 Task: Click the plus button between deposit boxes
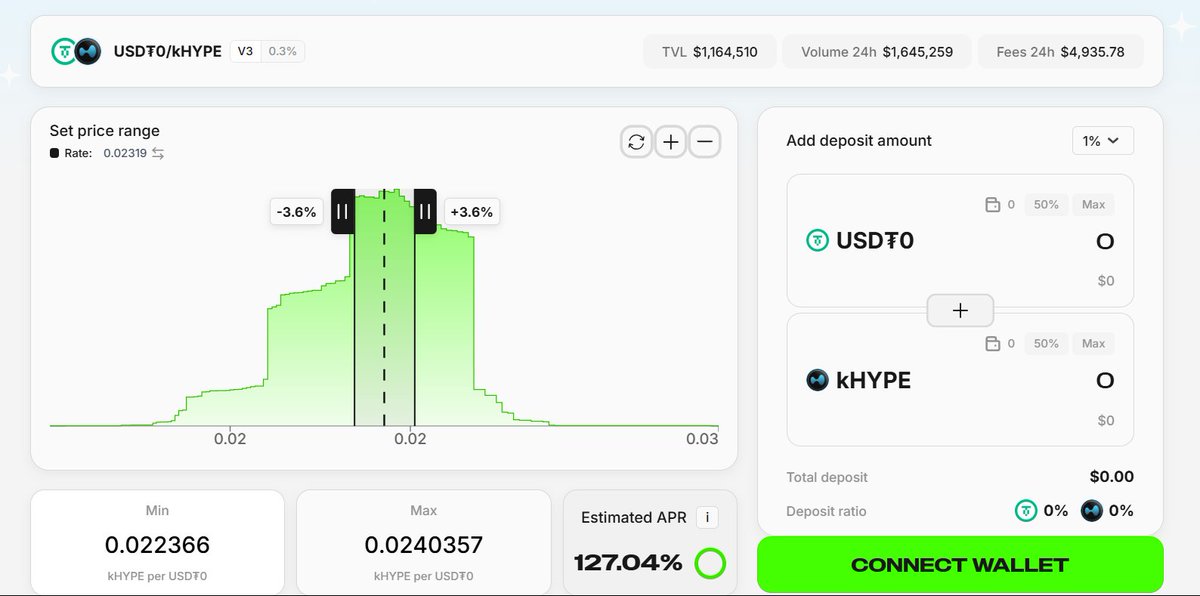click(960, 311)
